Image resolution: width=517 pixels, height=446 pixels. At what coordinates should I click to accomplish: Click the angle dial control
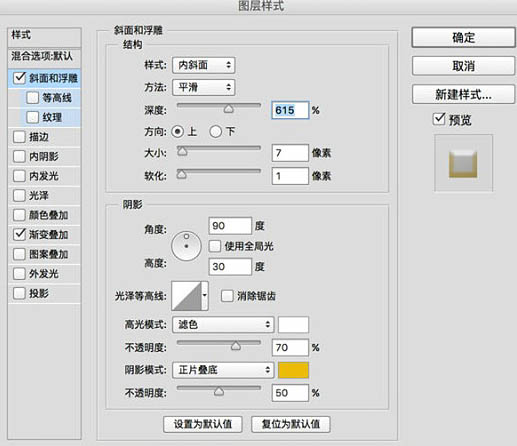(x=186, y=246)
